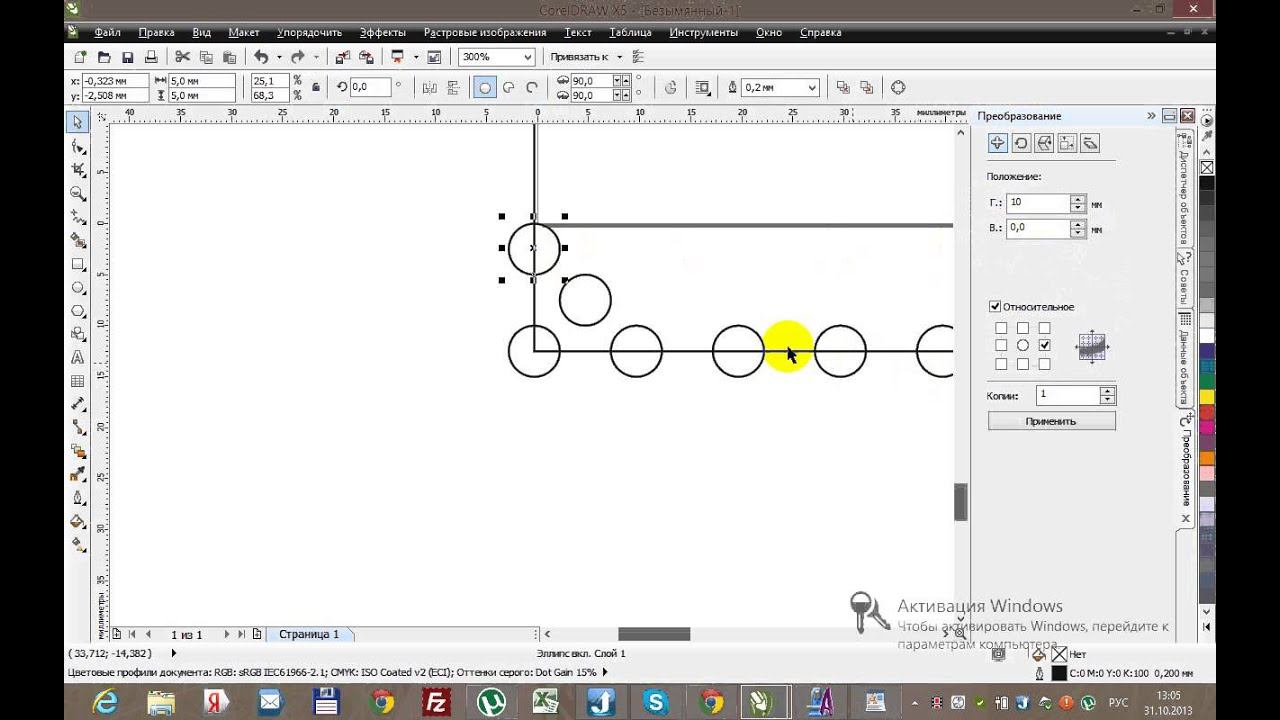Viewport: 1280px width, 720px height.
Task: Select the Fill tool in the toolbox
Action: click(x=77, y=521)
